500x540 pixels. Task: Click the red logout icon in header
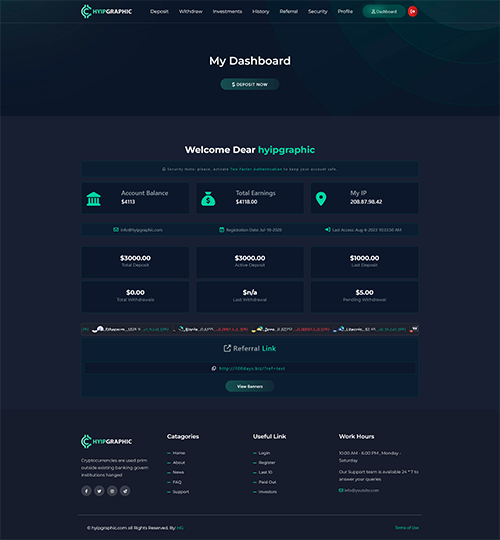pos(413,11)
